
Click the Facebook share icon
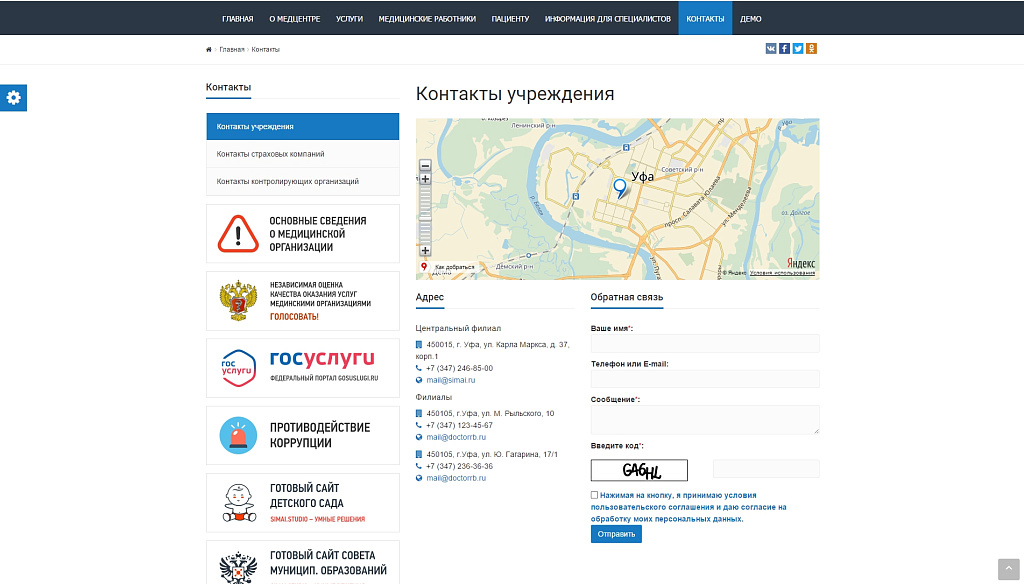click(784, 47)
